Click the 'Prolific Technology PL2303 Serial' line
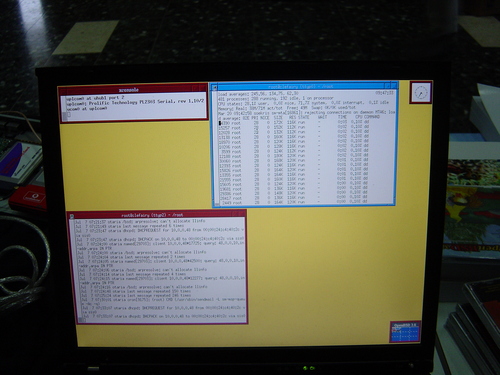This screenshot has width=500, height=375. pos(135,103)
